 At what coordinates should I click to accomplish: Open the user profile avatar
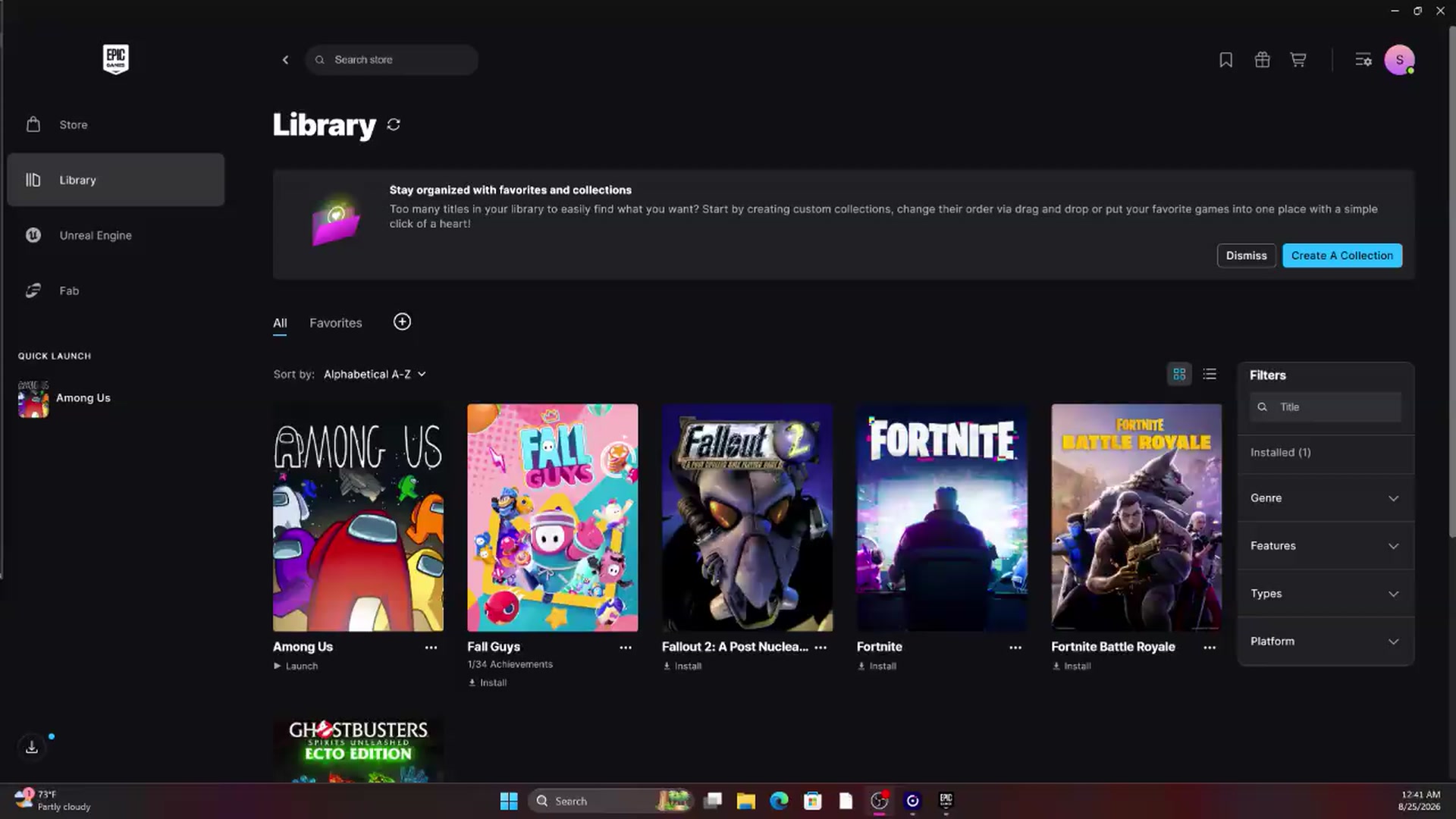tap(1399, 60)
